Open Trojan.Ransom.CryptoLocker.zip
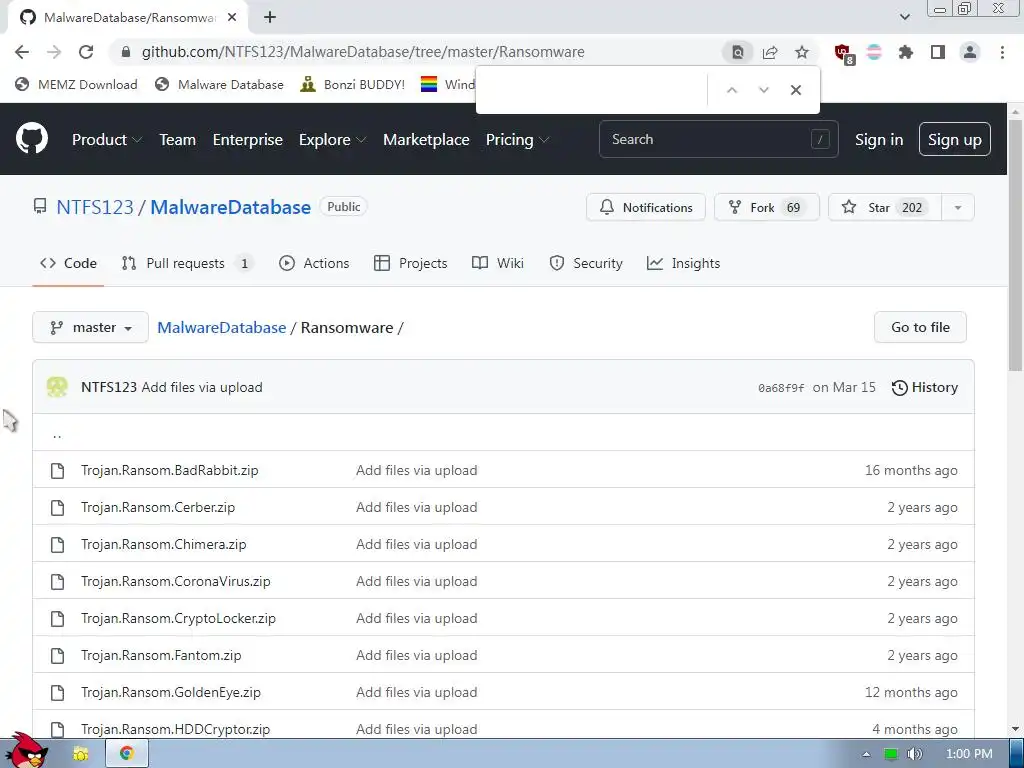Image resolution: width=1024 pixels, height=768 pixels. 178,618
